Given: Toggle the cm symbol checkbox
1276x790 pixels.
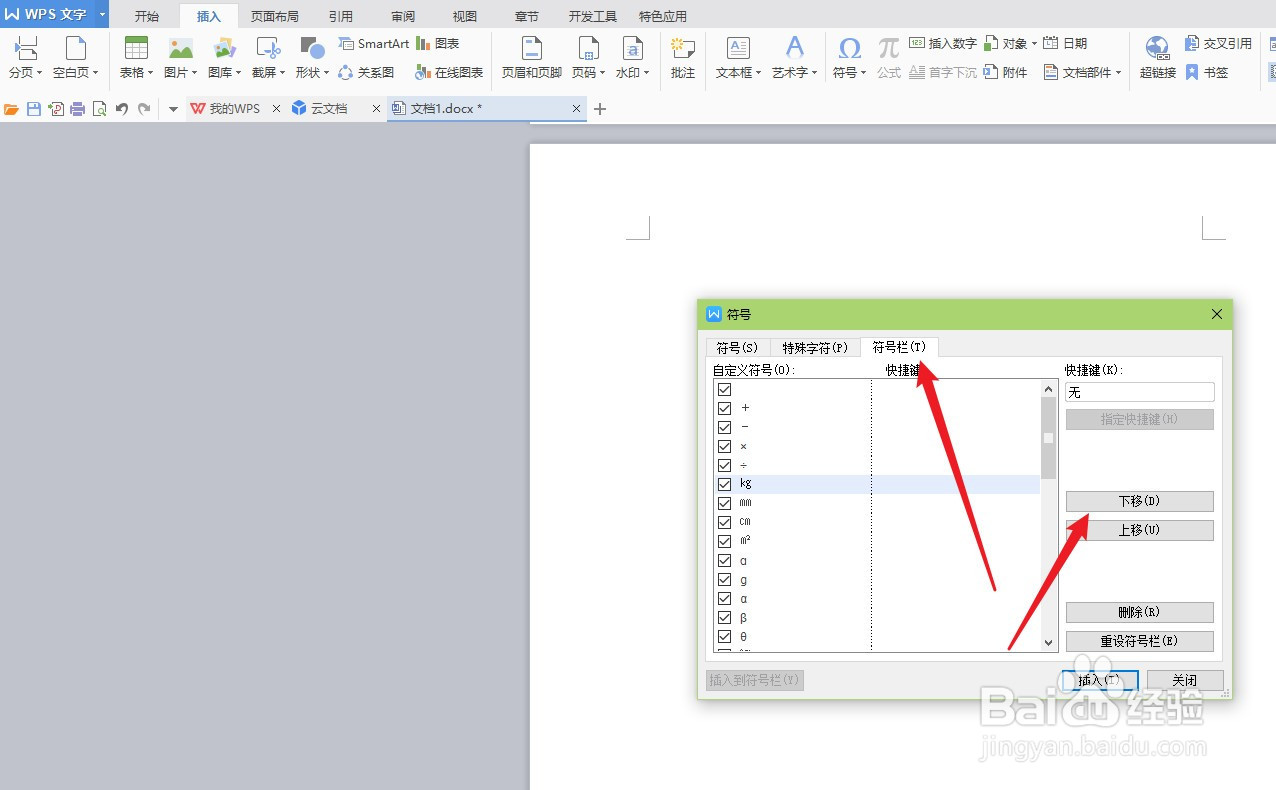Looking at the screenshot, I should [725, 522].
